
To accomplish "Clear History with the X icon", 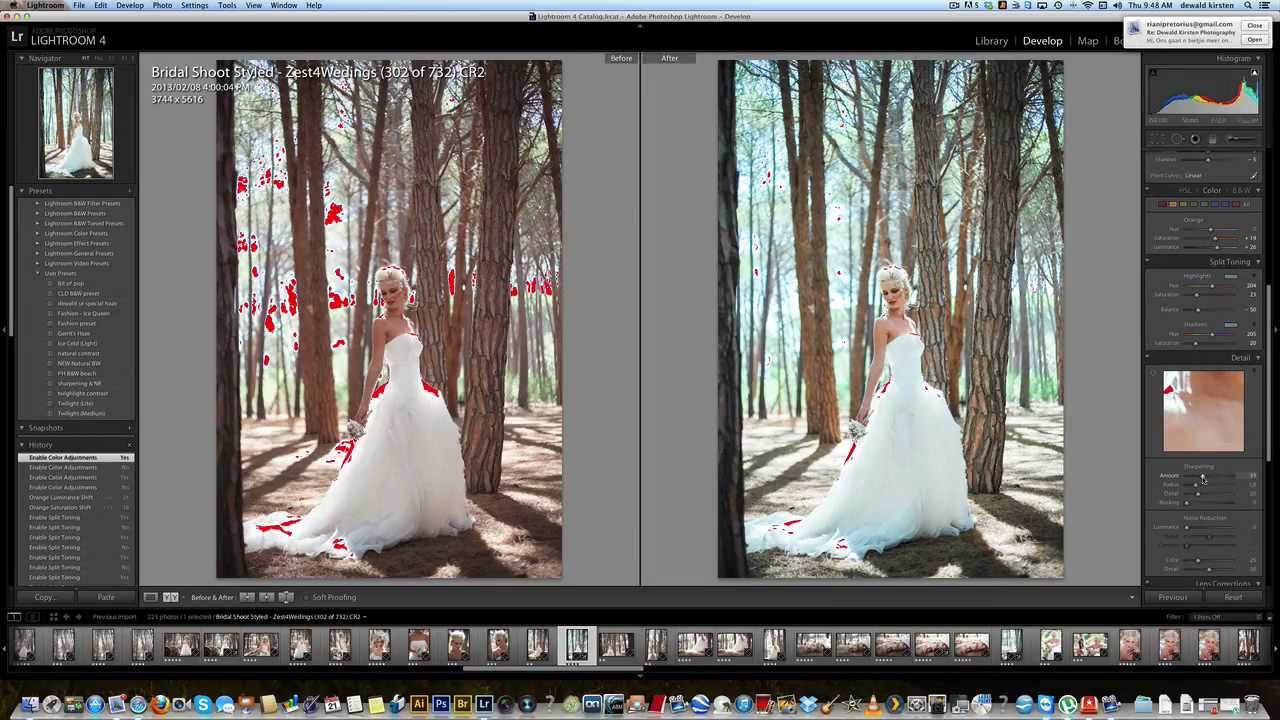I will (129, 445).
